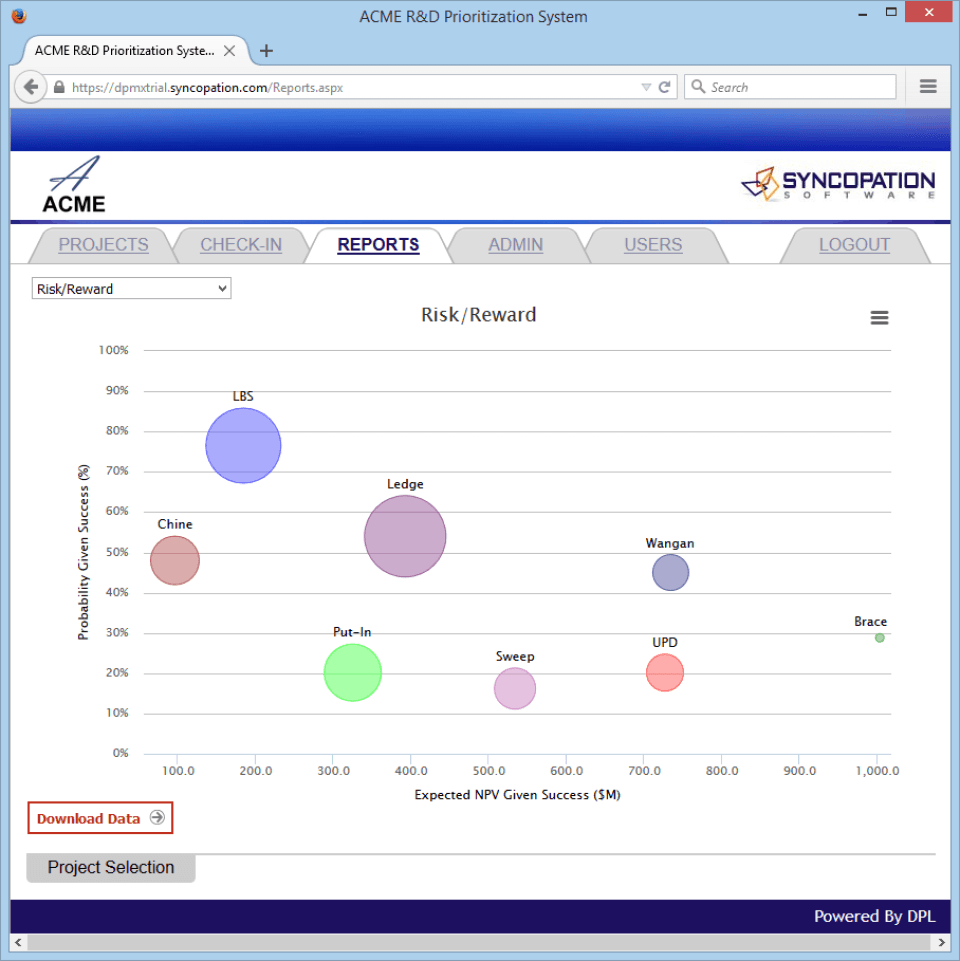Image resolution: width=960 pixels, height=961 pixels.
Task: Reload the page with refresh icon
Action: point(664,87)
